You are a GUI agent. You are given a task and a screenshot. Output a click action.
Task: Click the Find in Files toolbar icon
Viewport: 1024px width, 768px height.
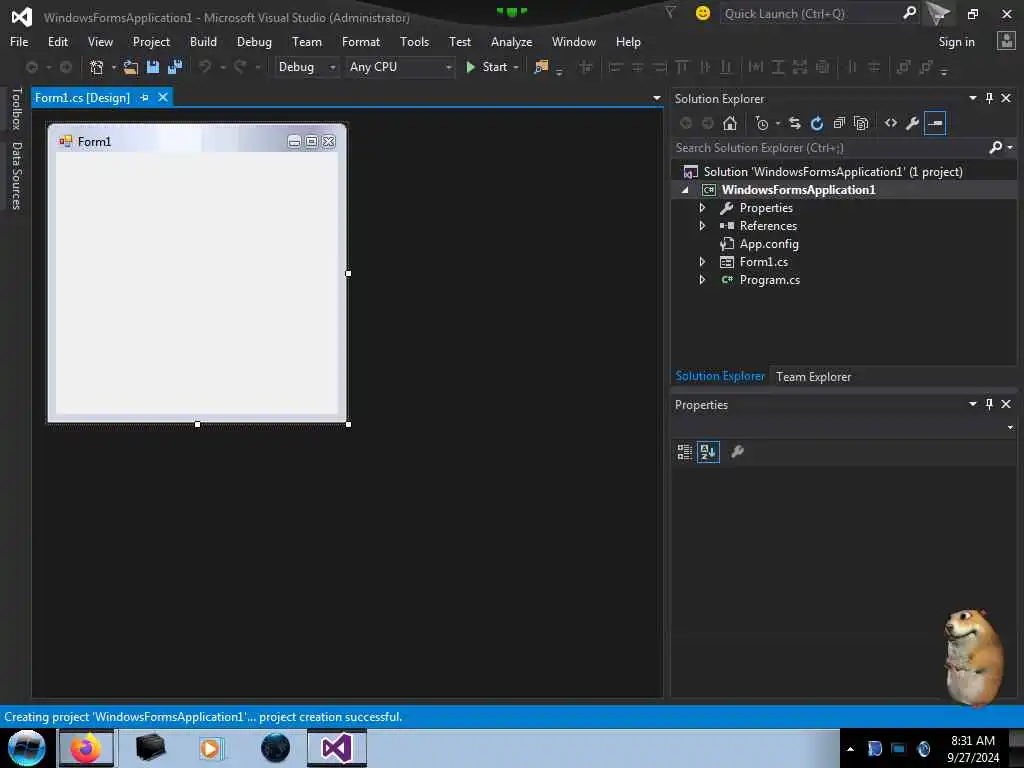pyautogui.click(x=541, y=67)
